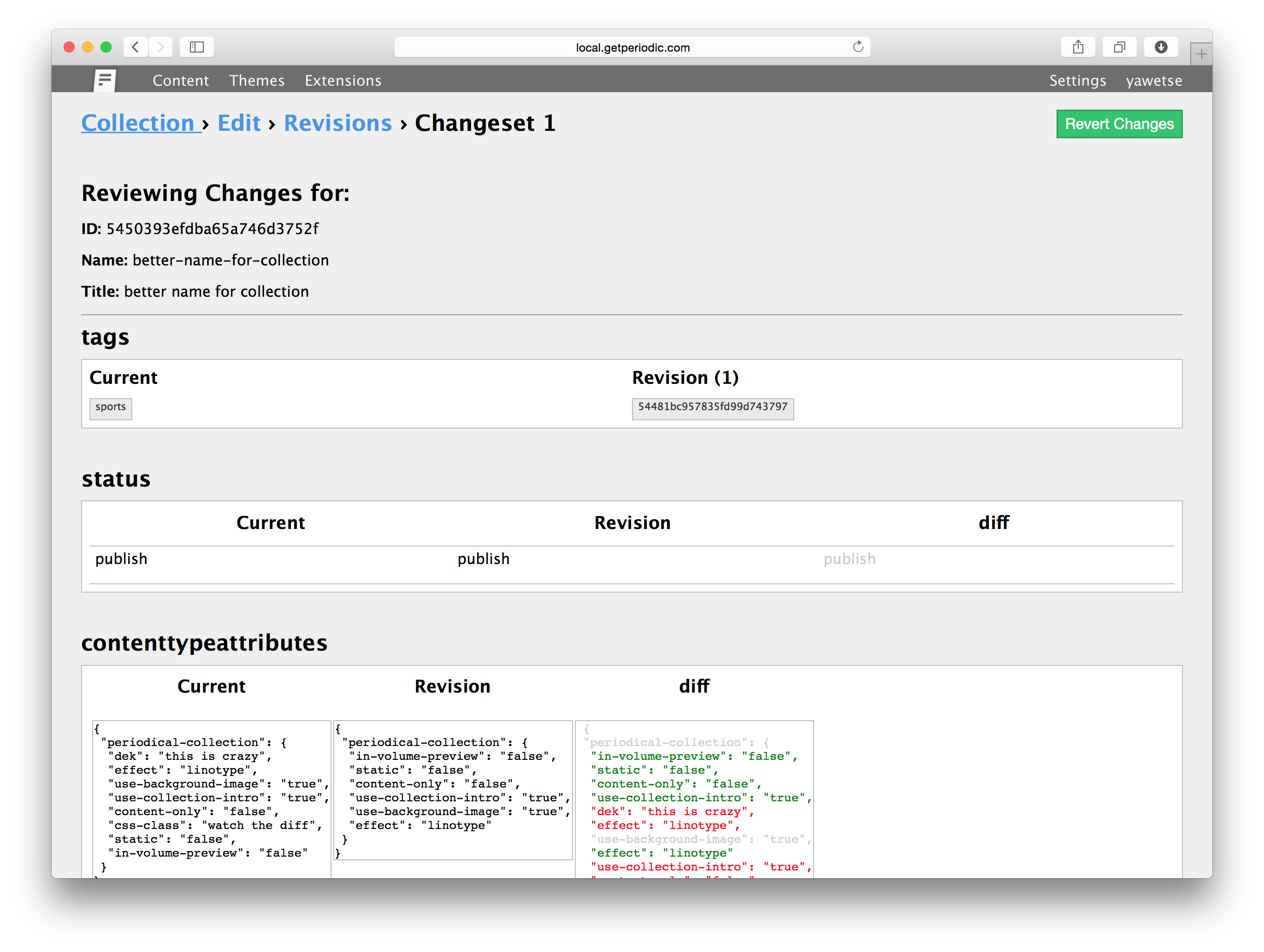Click the share icon in browser toolbar
This screenshot has width=1264, height=952.
1079,47
